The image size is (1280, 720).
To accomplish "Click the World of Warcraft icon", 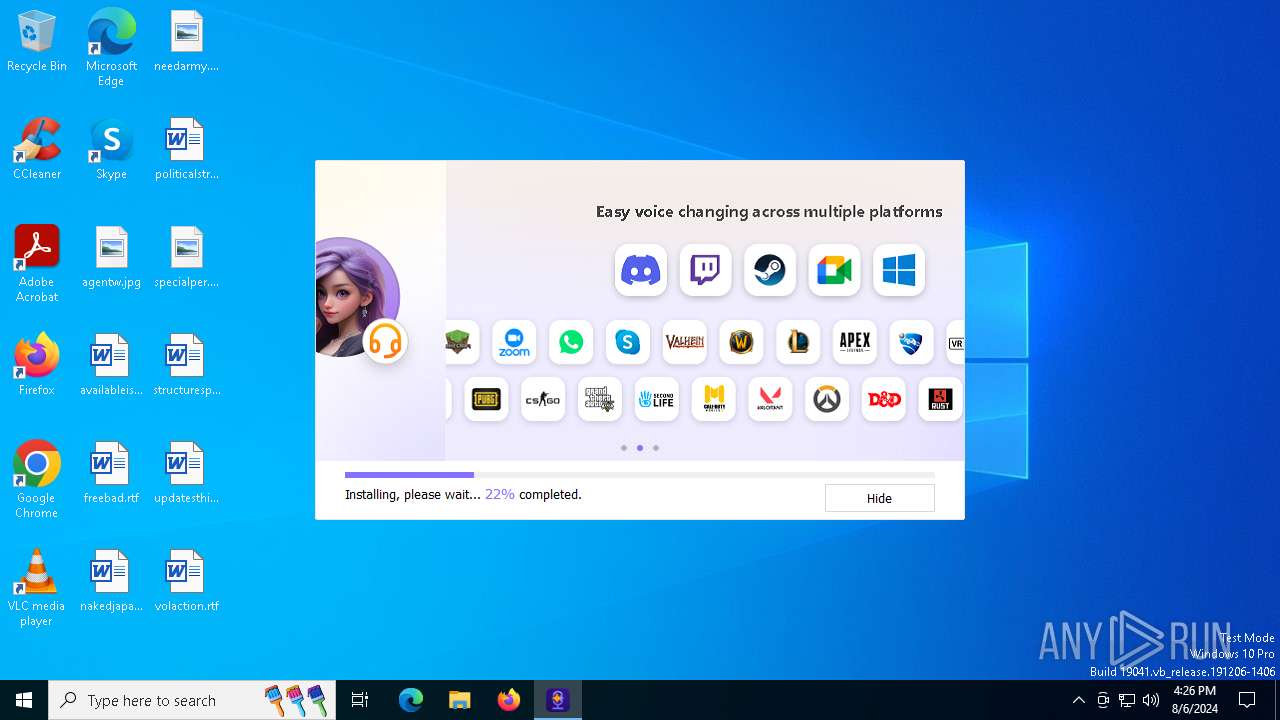I will (741, 342).
